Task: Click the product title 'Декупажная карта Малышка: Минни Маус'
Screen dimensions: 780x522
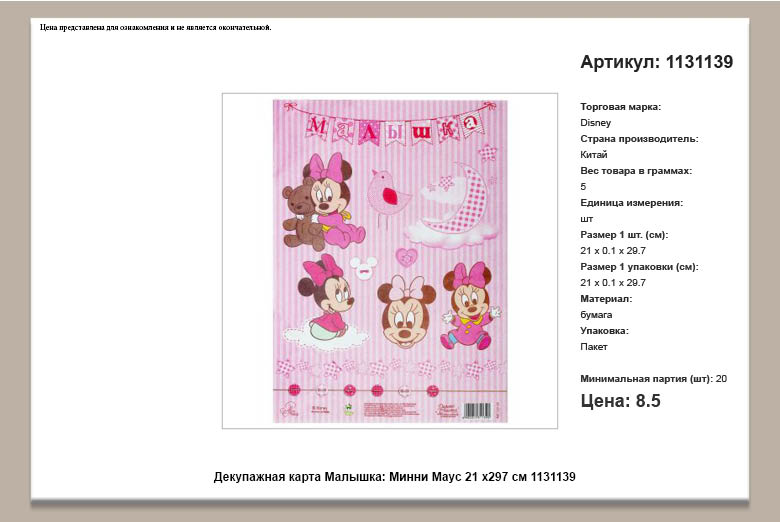Action: tap(394, 477)
